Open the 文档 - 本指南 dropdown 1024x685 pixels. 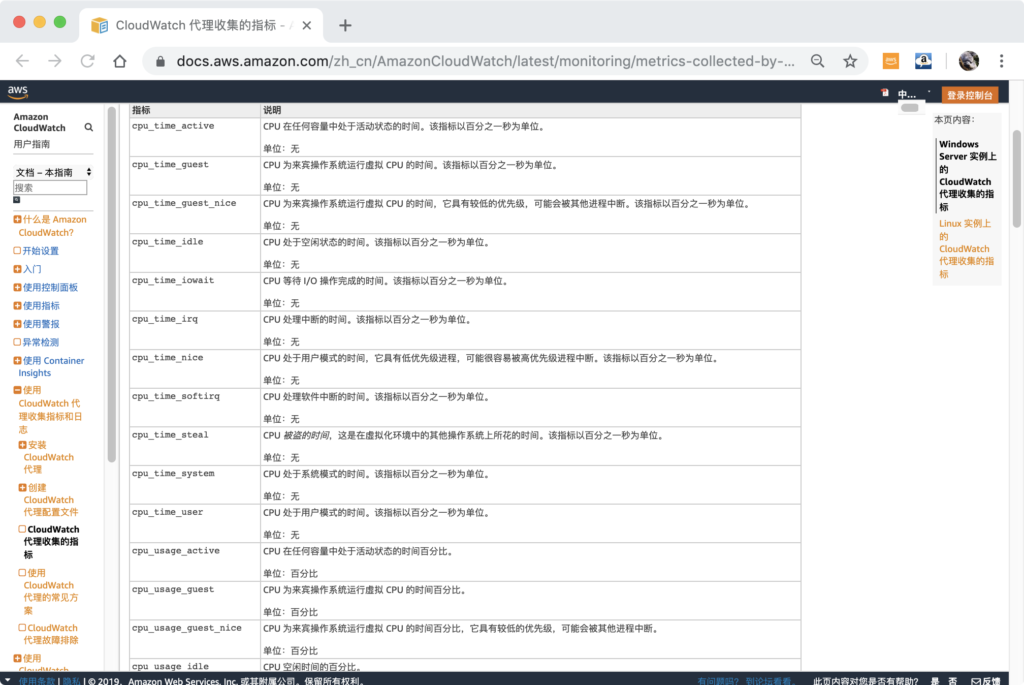pos(53,172)
